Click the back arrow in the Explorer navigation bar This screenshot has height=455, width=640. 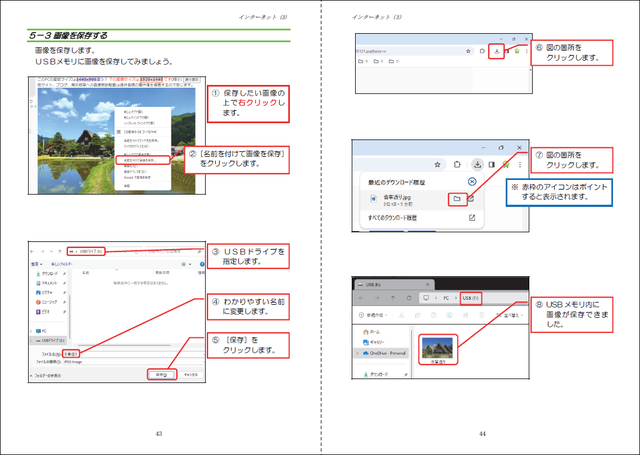[x=361, y=298]
